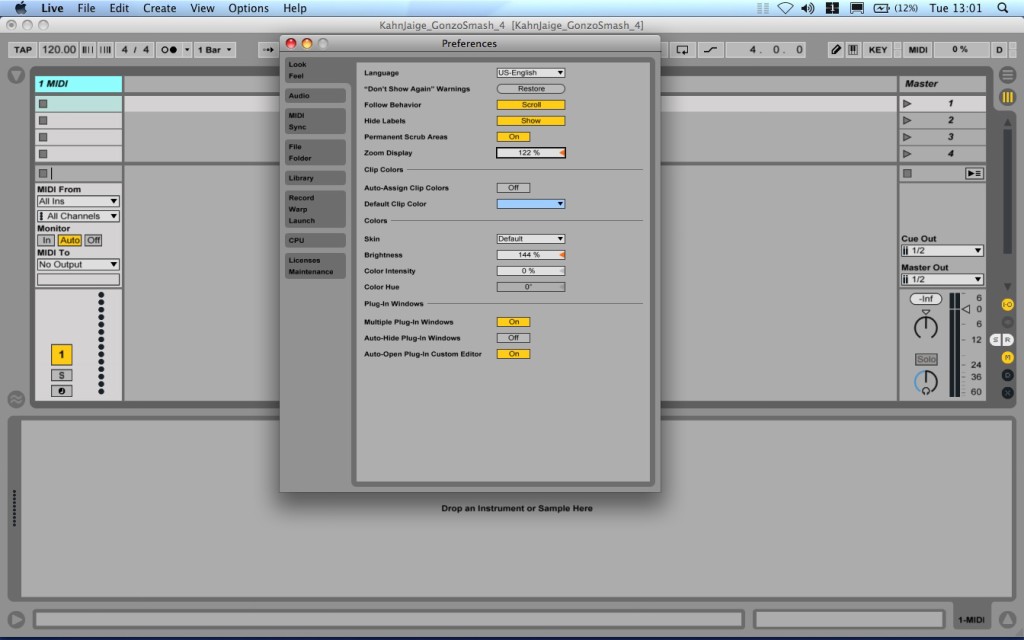Open the Skin dropdown
The height and width of the screenshot is (640, 1024).
pos(531,239)
